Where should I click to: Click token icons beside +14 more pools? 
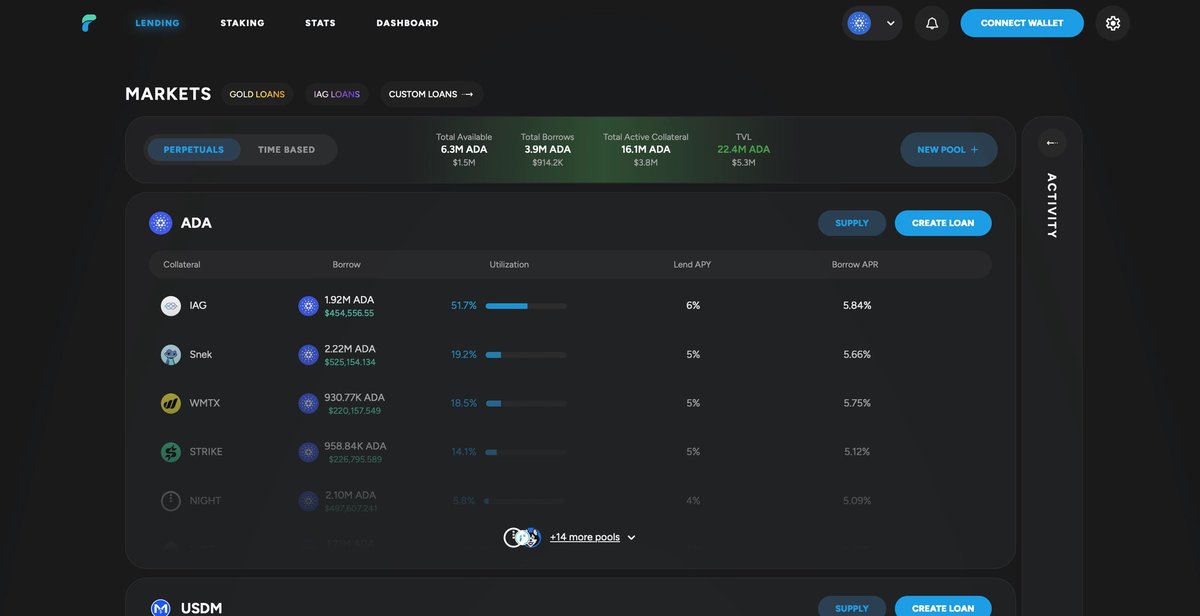click(x=522, y=537)
